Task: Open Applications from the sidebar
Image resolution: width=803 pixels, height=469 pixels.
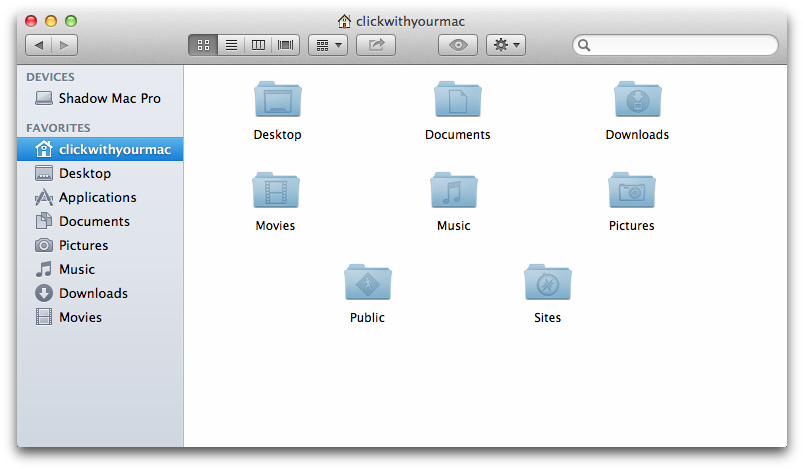Action: 100,197
